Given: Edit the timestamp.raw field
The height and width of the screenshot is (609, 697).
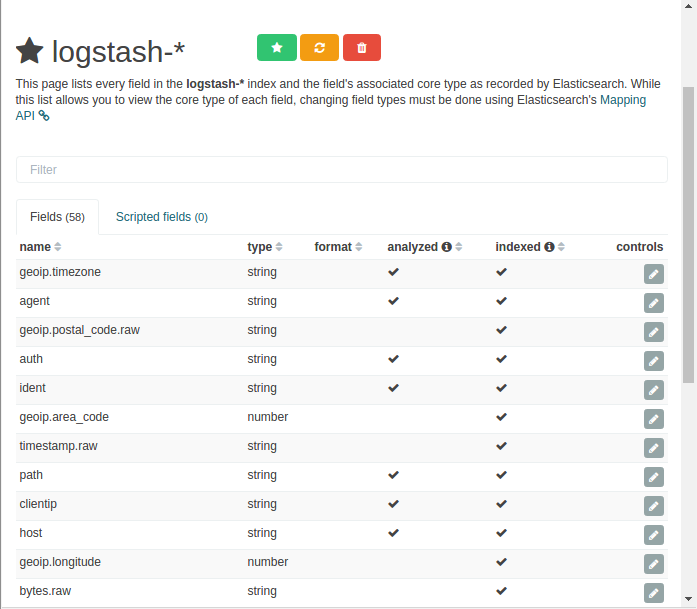Looking at the screenshot, I should [653, 448].
